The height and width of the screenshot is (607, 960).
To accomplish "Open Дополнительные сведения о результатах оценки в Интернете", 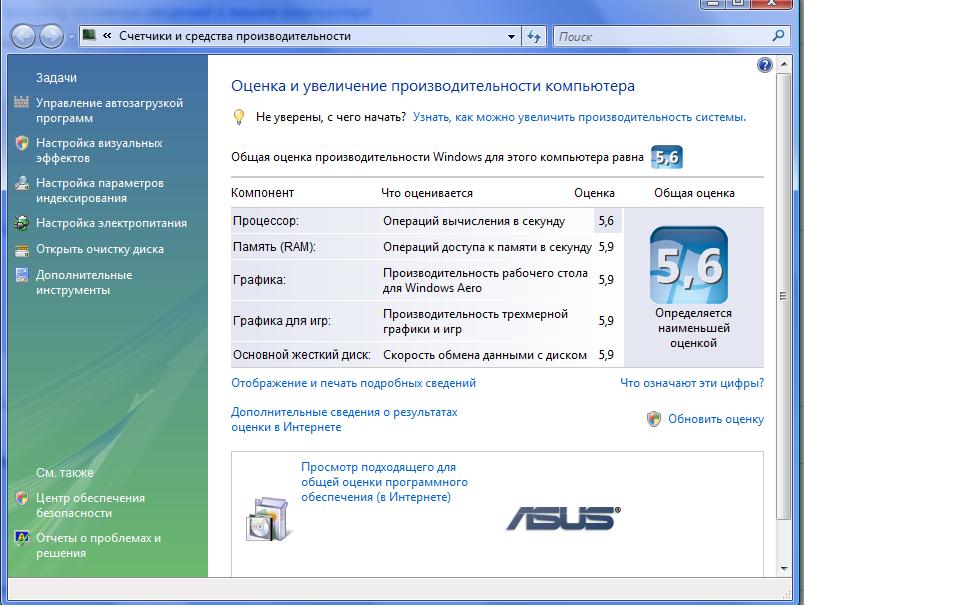I will click(344, 420).
